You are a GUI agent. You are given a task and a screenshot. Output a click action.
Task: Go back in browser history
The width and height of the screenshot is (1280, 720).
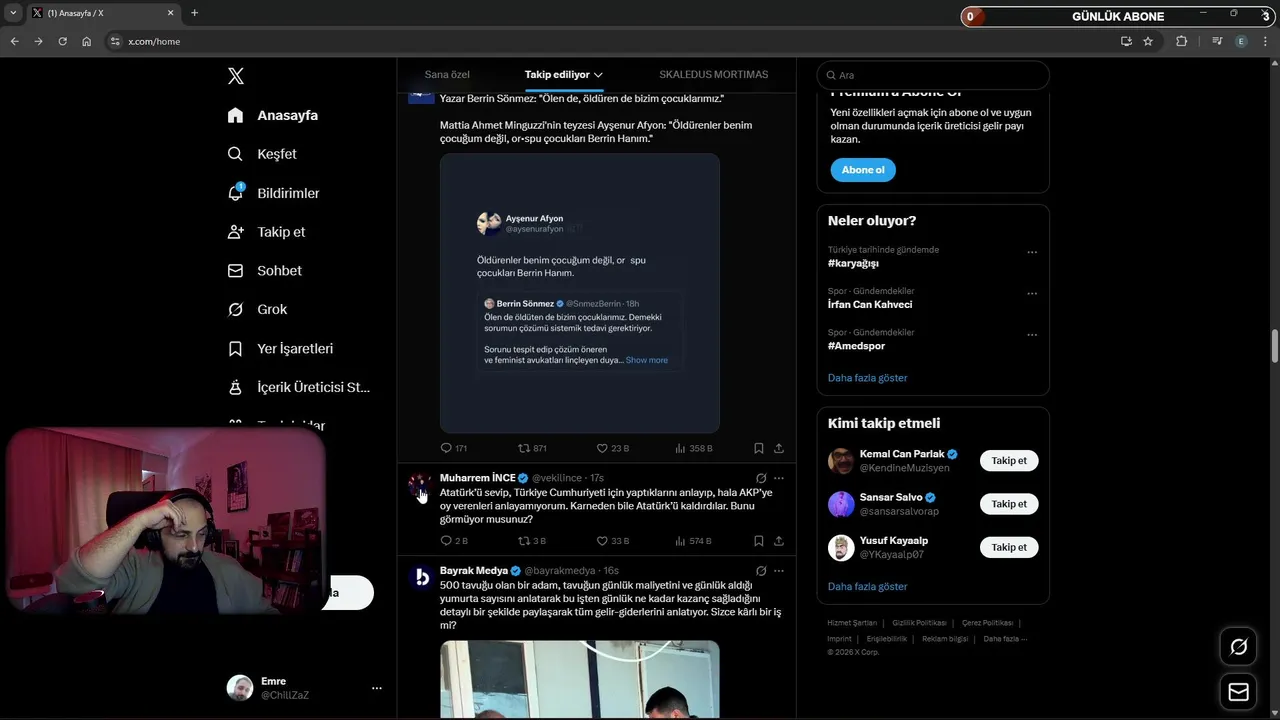pos(14,41)
